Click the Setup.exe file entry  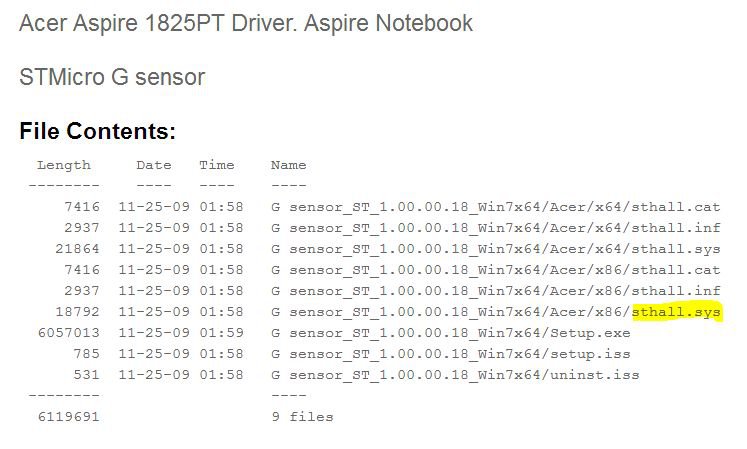tap(451, 333)
